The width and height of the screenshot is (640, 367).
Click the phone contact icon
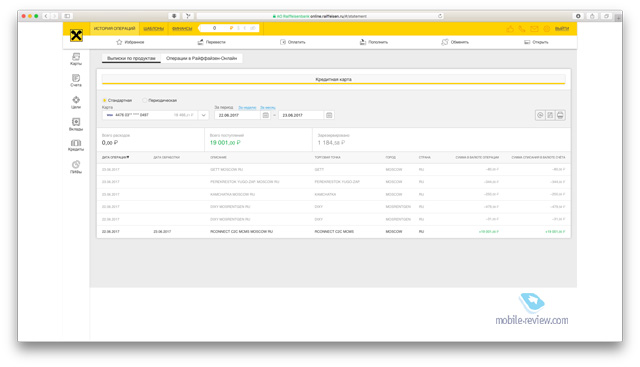pyautogui.click(x=522, y=29)
